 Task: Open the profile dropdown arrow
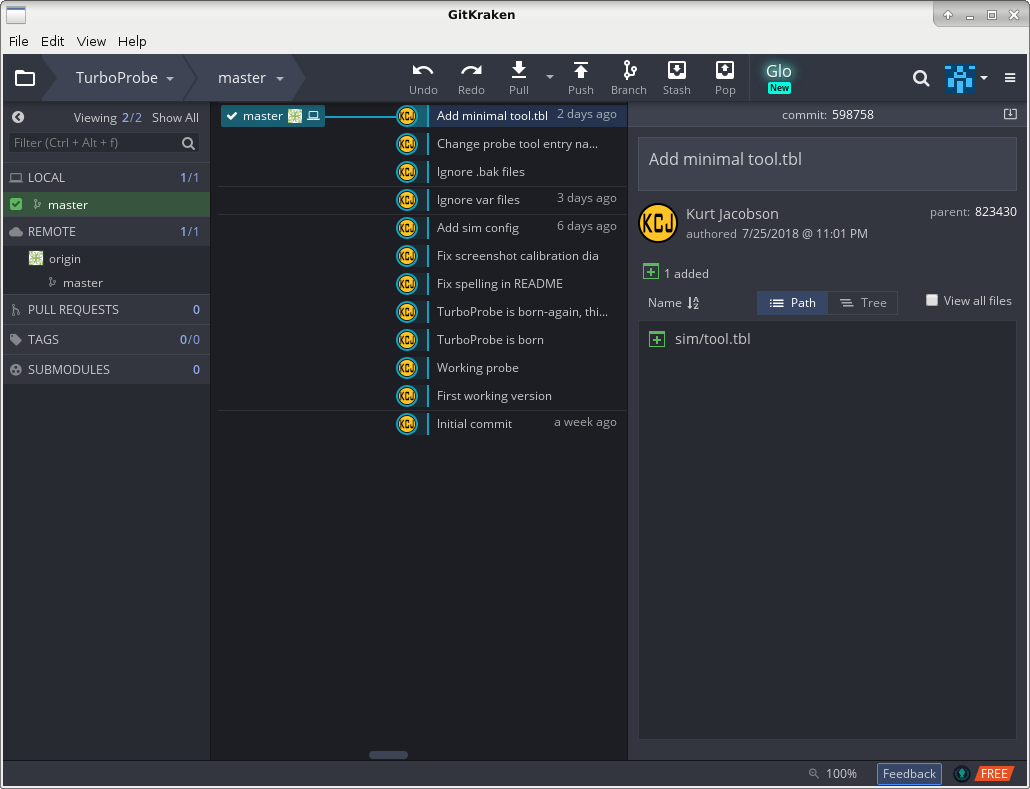coord(984,78)
